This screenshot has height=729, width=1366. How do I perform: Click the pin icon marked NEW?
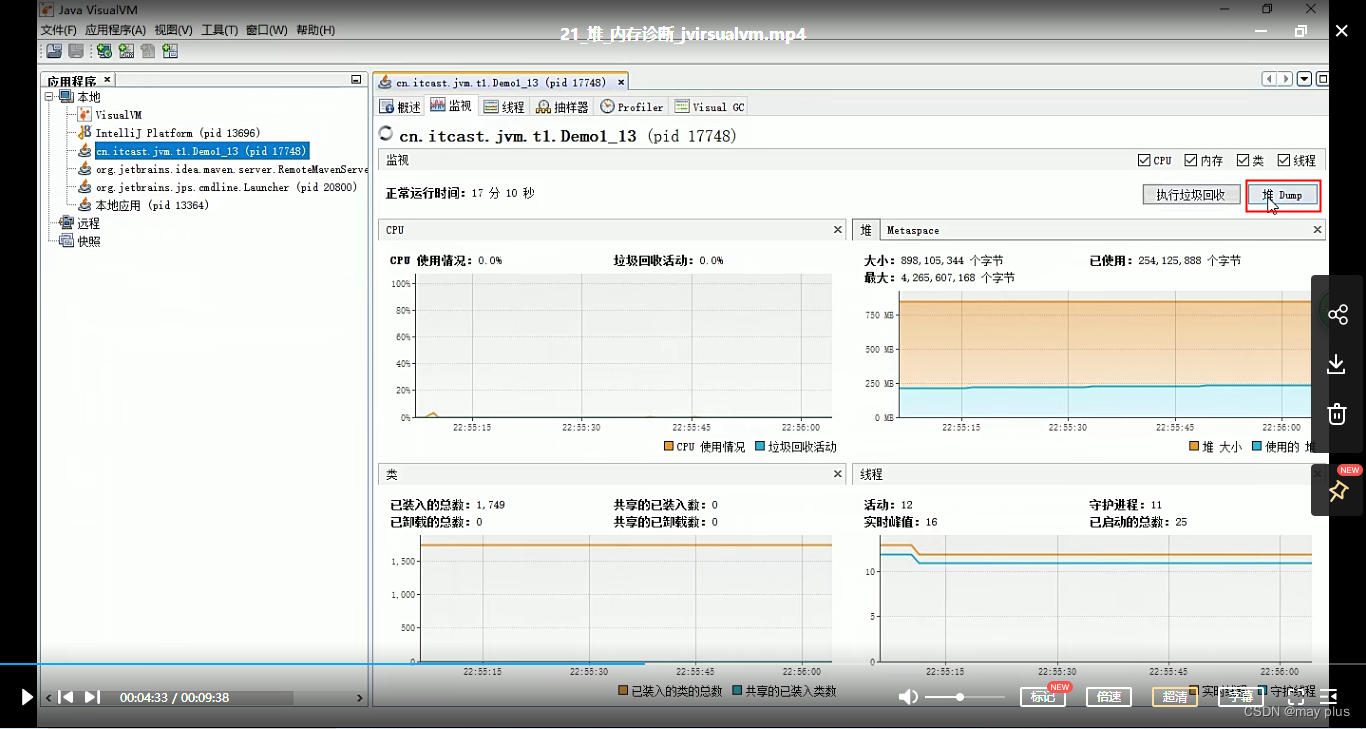tap(1337, 491)
